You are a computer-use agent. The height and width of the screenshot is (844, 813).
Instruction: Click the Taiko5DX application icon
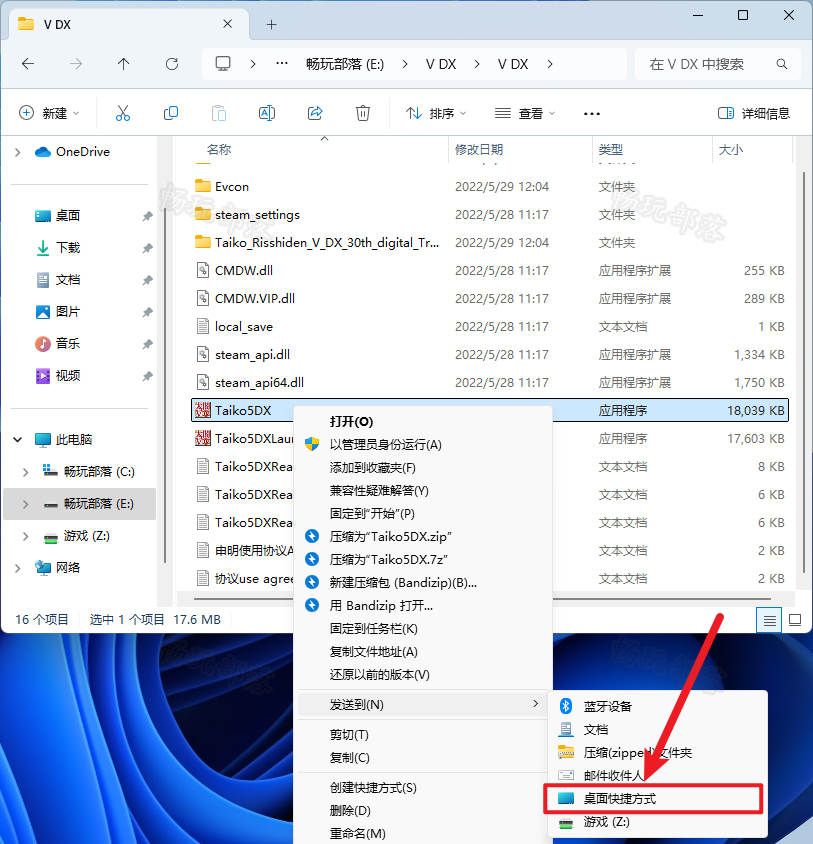203,410
